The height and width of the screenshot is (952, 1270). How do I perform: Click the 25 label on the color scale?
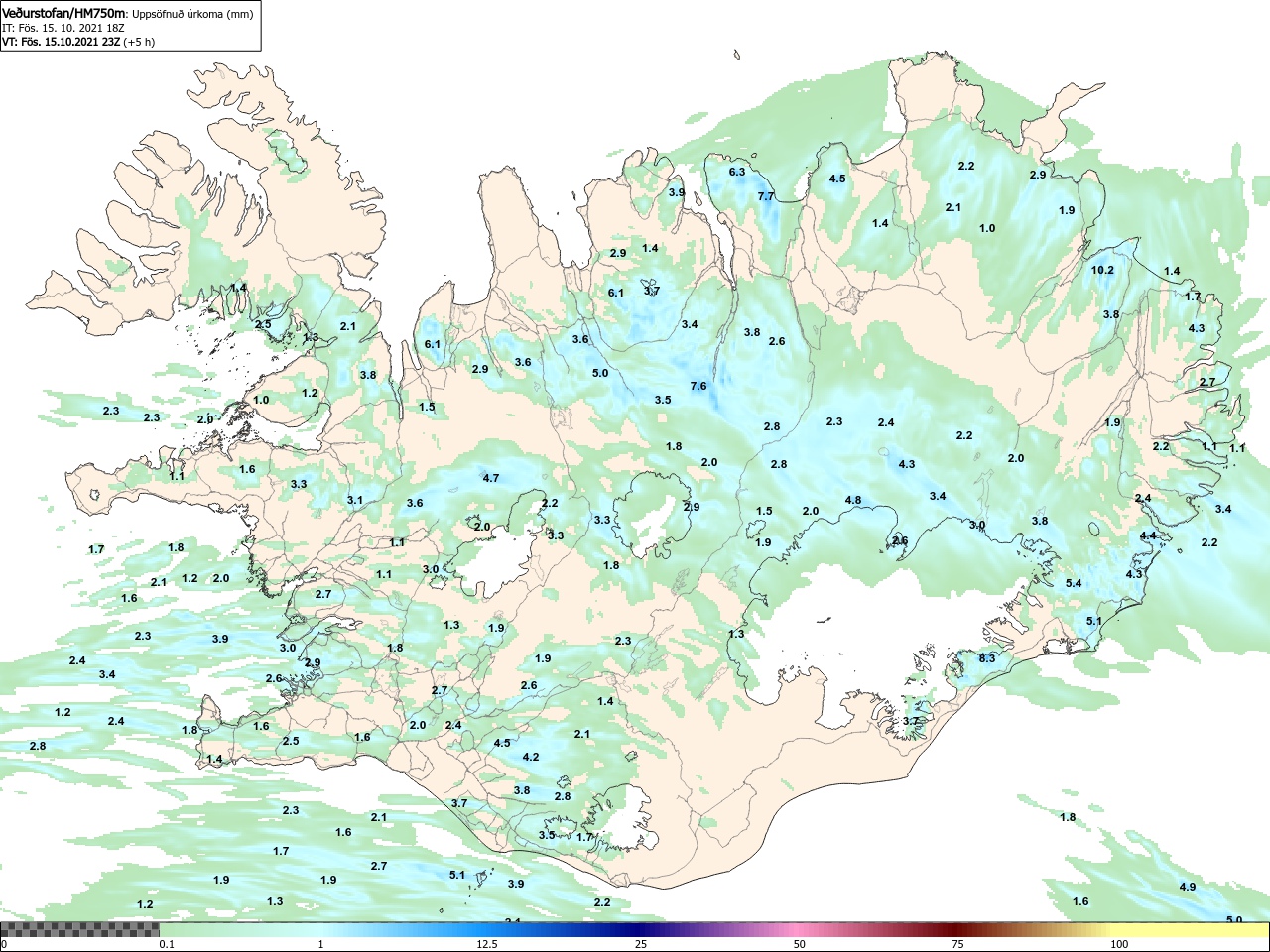(x=642, y=944)
